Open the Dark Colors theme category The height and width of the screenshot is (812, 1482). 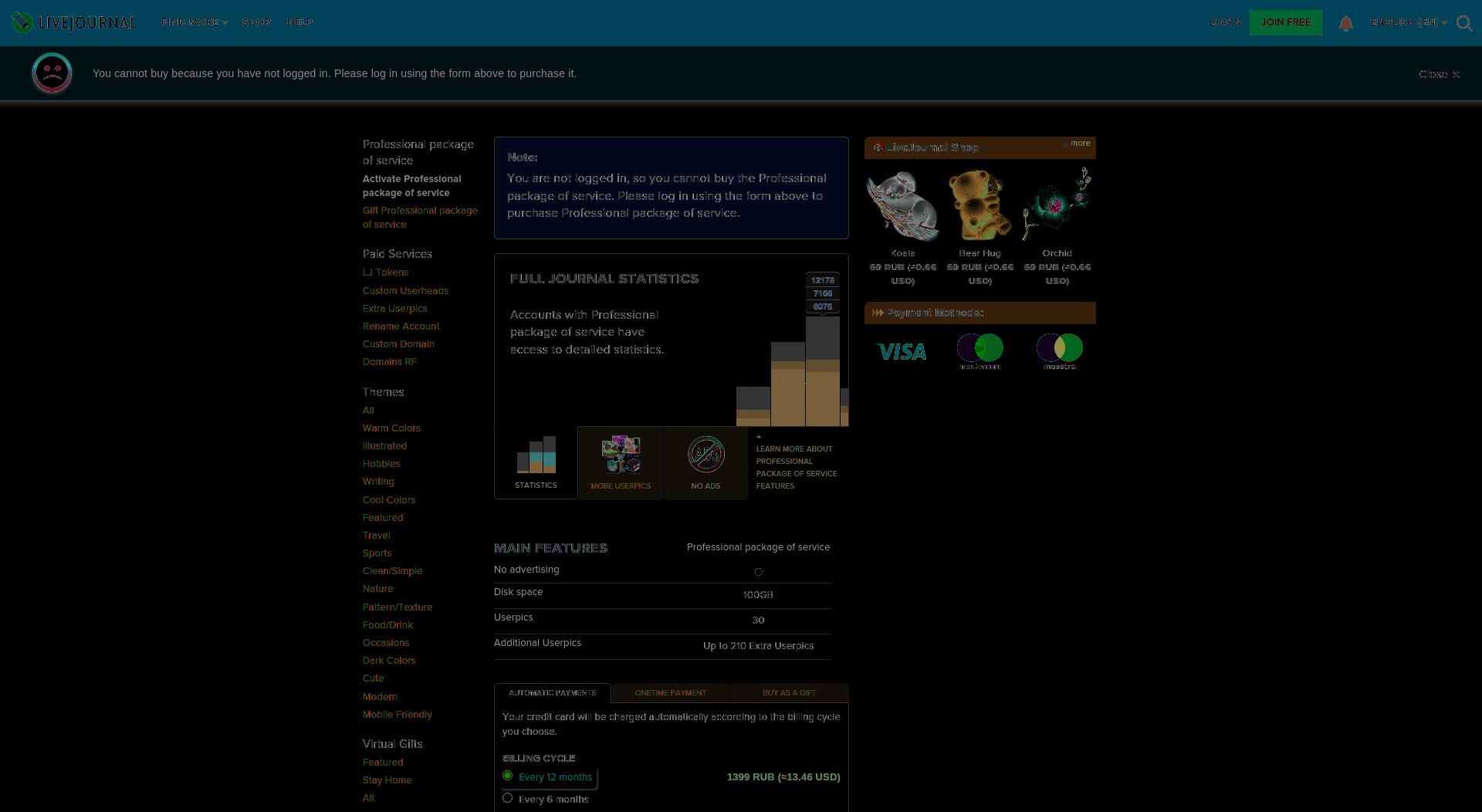389,661
